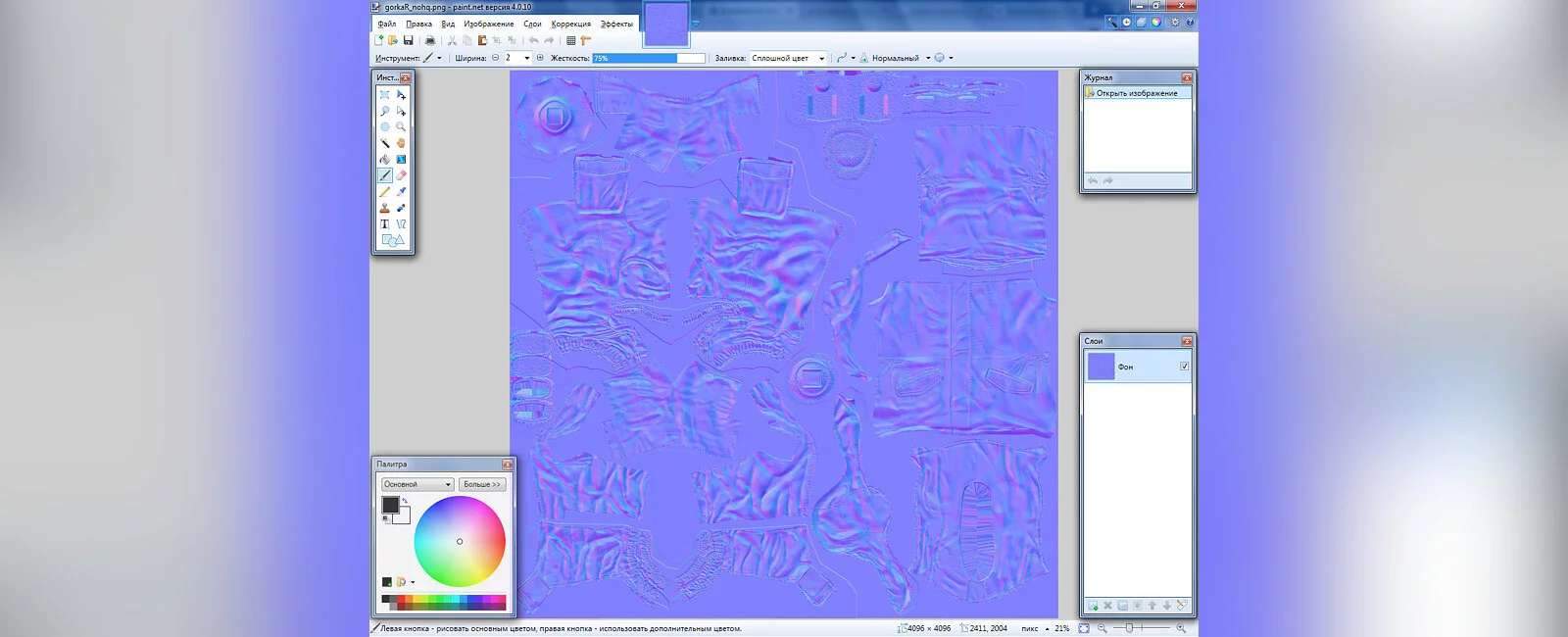Open the Help question mark icon
The image size is (1568, 637).
tap(1190, 22)
